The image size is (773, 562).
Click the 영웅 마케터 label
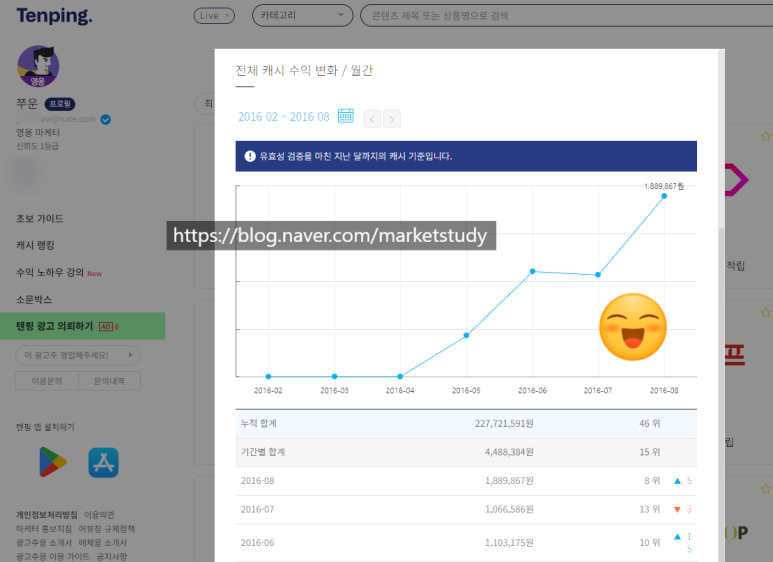point(38,133)
